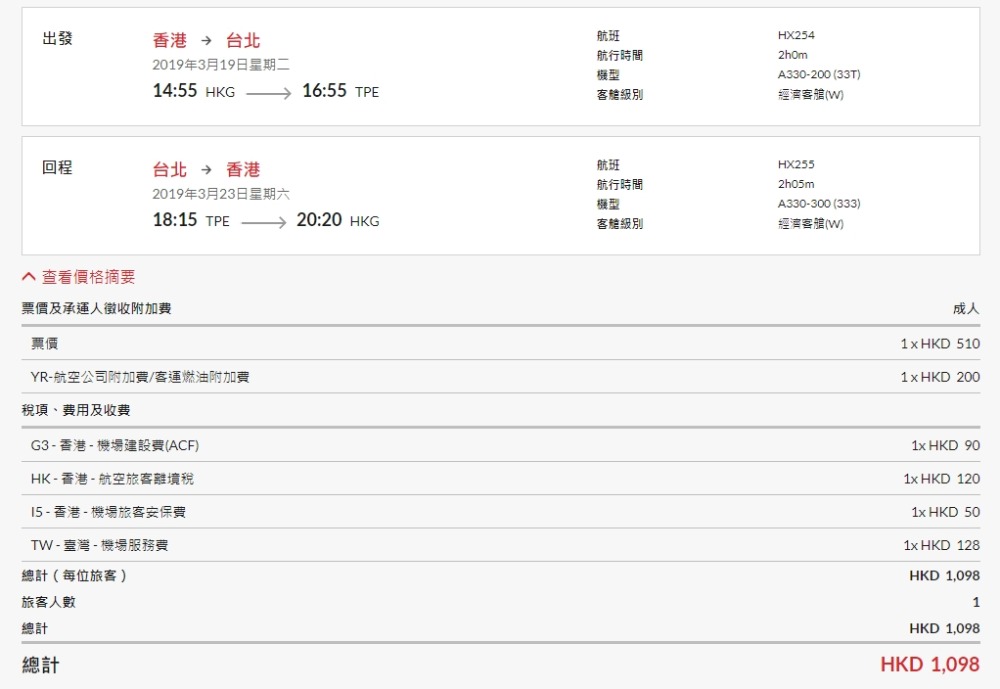Click the aircraft type A330-200 (33T)
Viewport: 1000px width, 689px height.
coord(818,75)
